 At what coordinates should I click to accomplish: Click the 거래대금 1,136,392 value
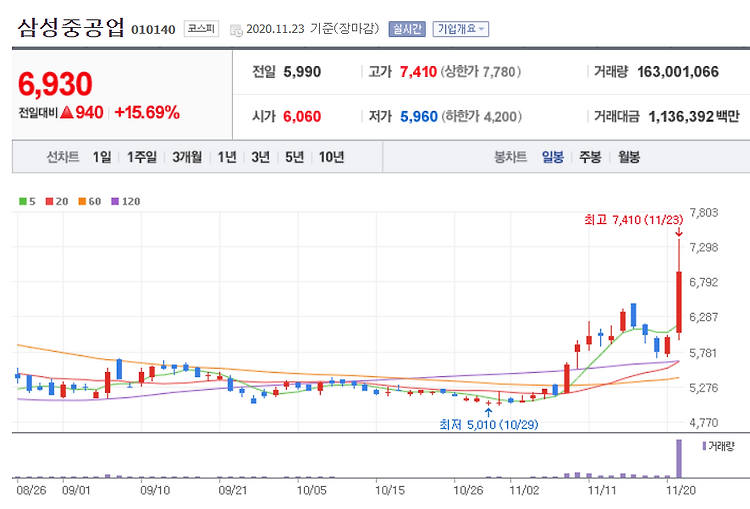point(681,116)
